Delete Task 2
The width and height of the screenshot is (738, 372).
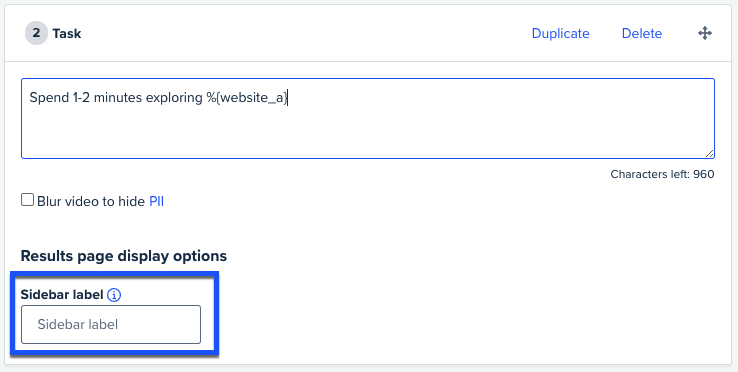pyautogui.click(x=642, y=33)
